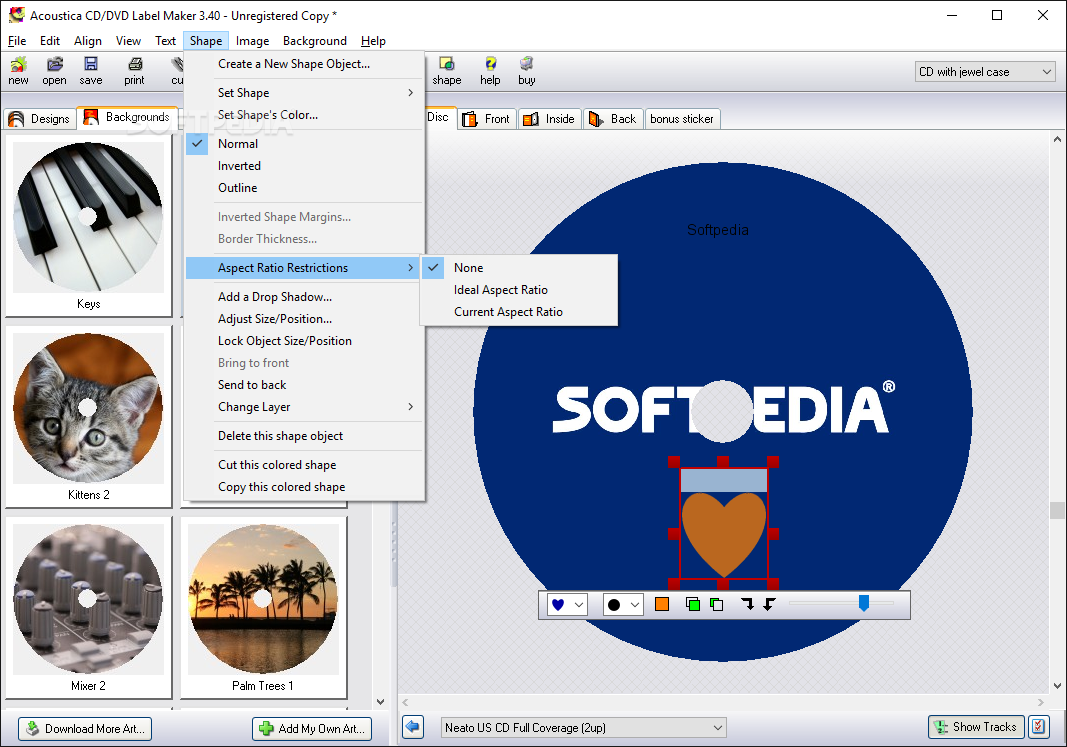Choose Delete this shape object

pyautogui.click(x=303, y=436)
